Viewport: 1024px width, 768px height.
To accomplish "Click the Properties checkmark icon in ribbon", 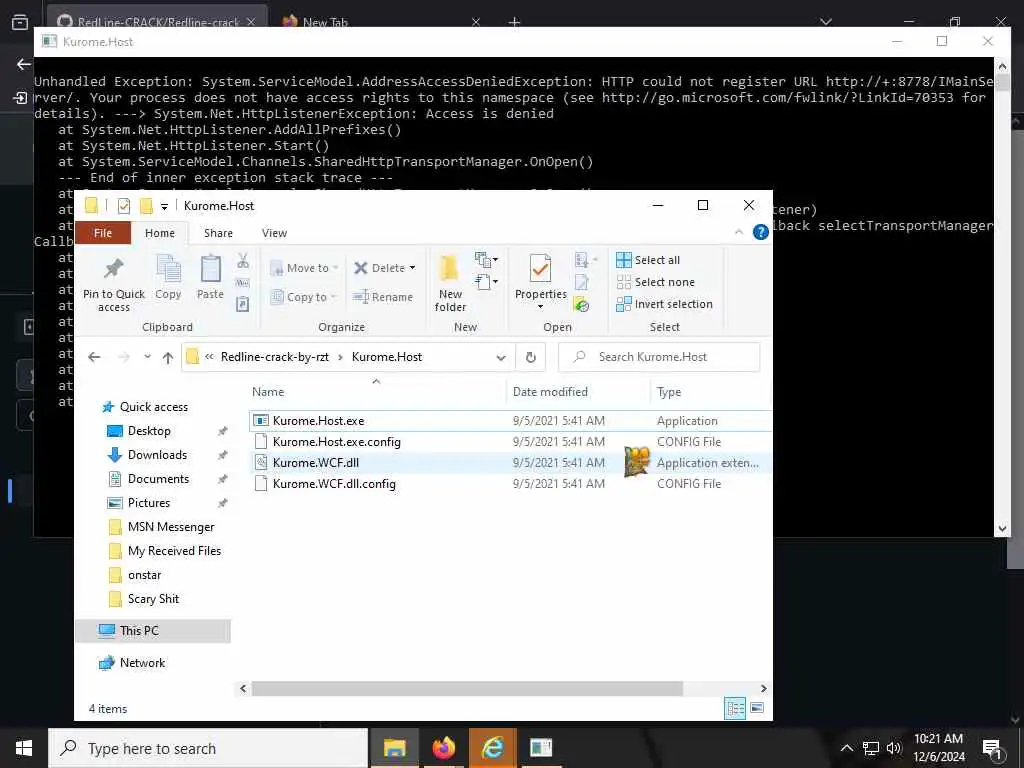I will [x=540, y=269].
